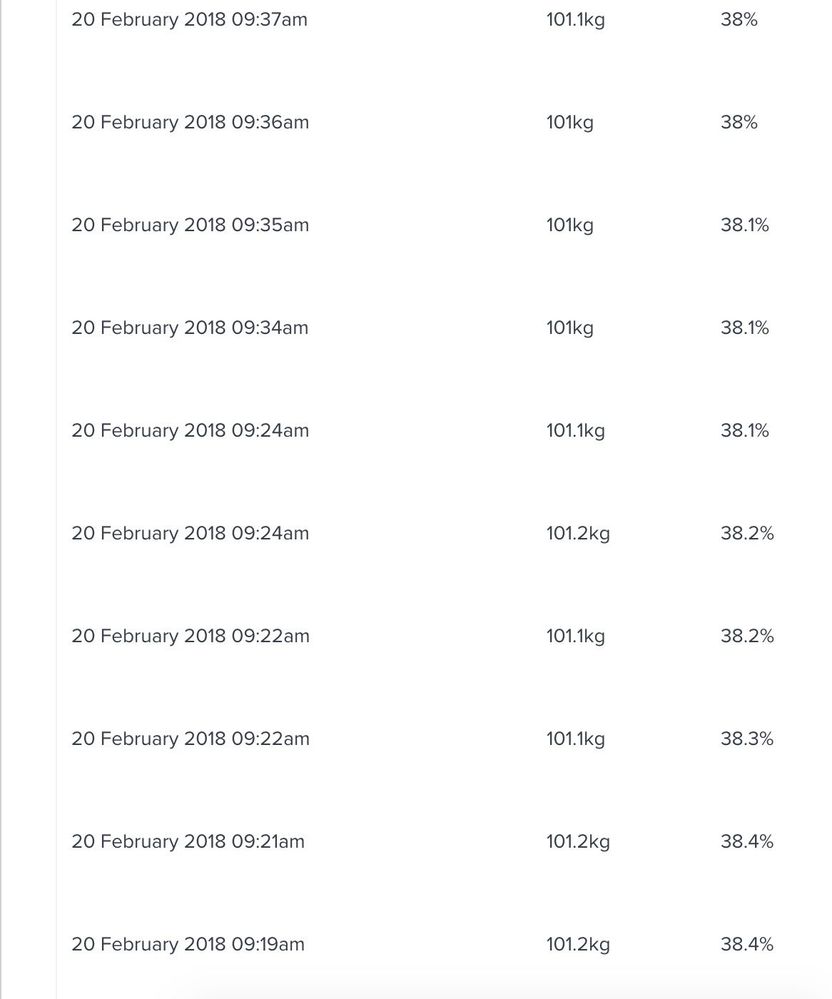The height and width of the screenshot is (999, 832).
Task: Click the 38% value in 09:36am row
Action: point(739,122)
